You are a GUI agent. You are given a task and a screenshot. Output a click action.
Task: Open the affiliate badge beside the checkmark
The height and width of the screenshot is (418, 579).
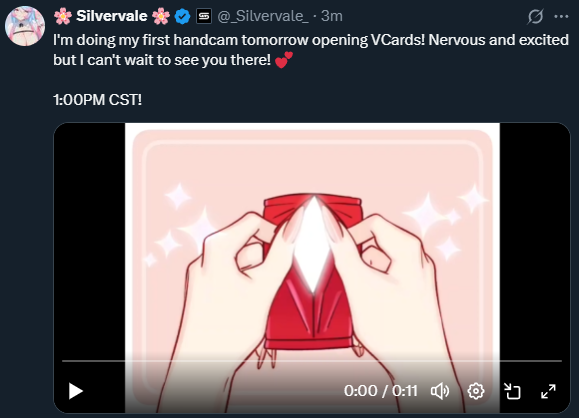pyautogui.click(x=204, y=16)
